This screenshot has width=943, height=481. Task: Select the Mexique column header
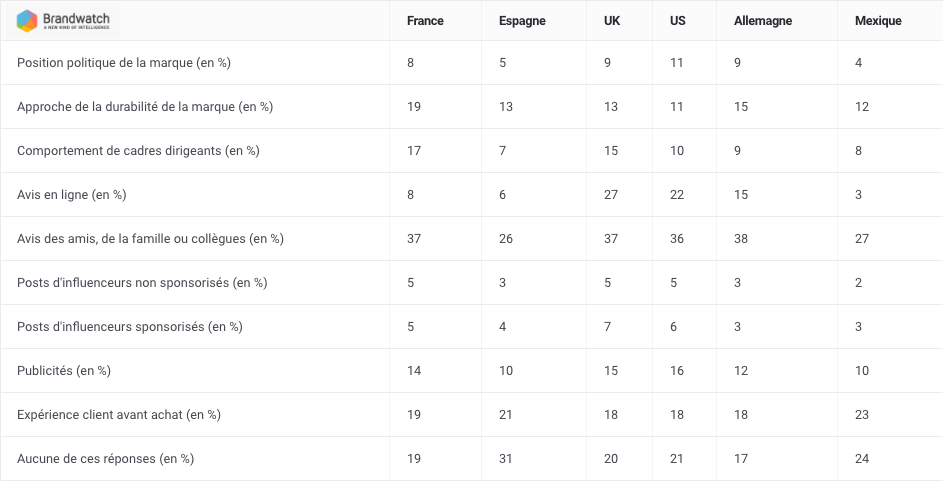coord(878,21)
